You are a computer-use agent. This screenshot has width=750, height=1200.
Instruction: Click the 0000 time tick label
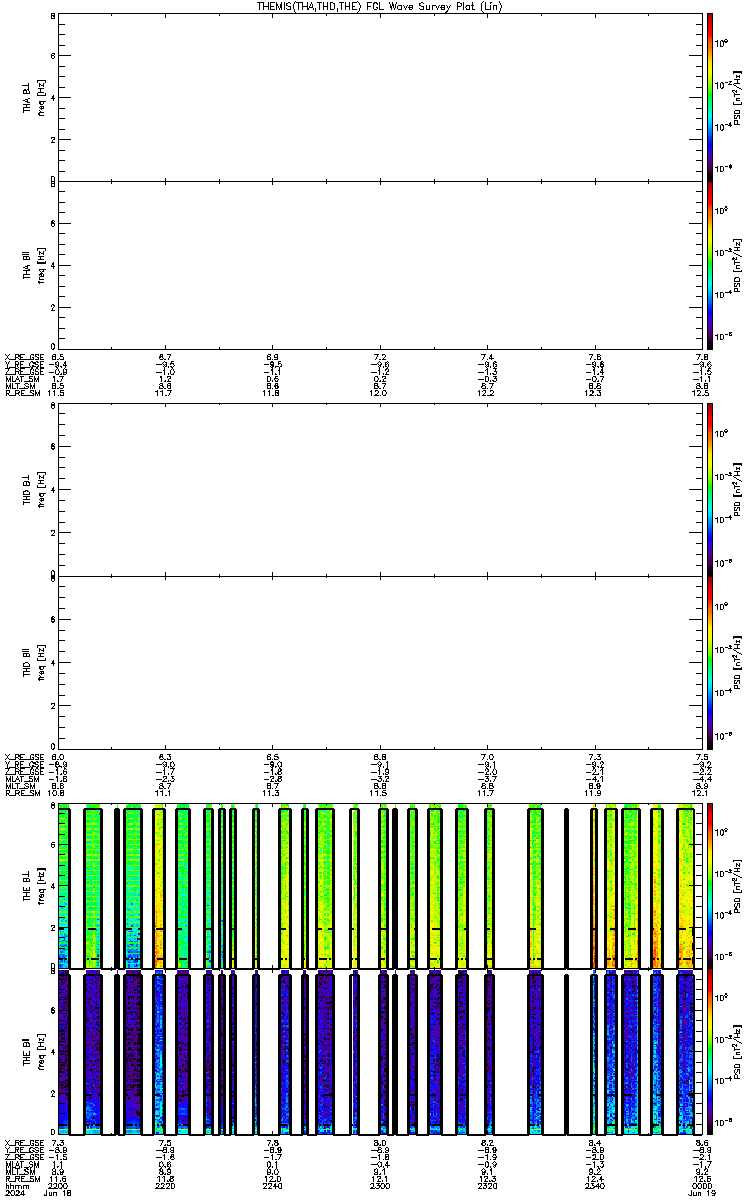702,1187
